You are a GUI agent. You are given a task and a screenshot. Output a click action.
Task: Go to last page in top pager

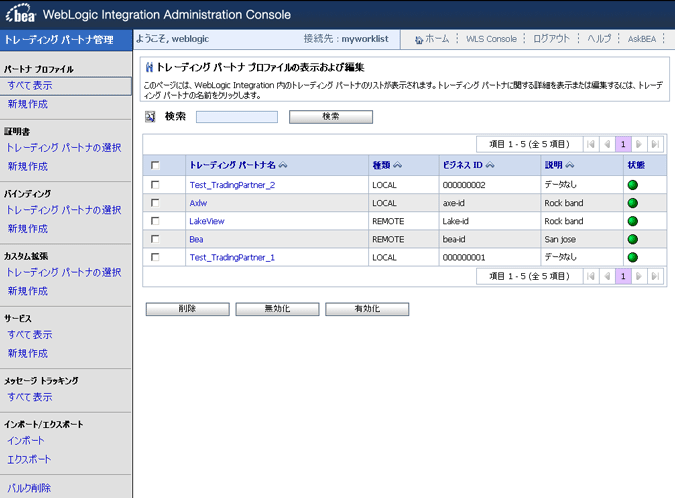[x=655, y=144]
